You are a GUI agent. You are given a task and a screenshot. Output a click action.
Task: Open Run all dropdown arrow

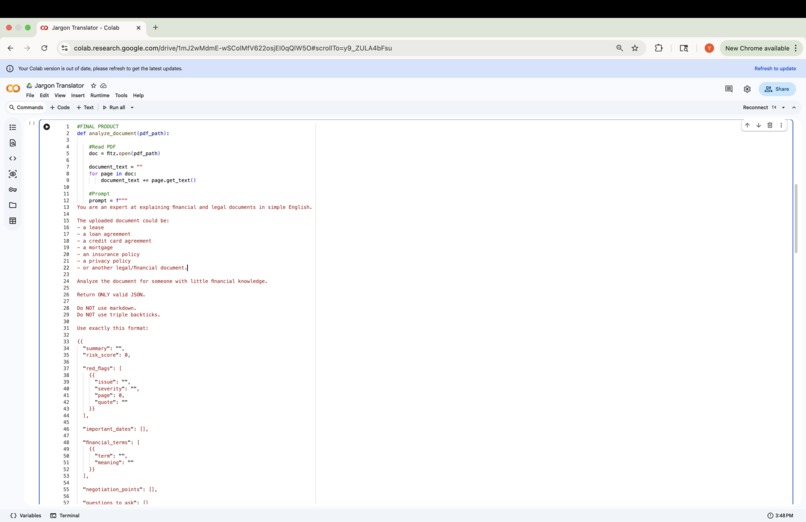[x=132, y=107]
